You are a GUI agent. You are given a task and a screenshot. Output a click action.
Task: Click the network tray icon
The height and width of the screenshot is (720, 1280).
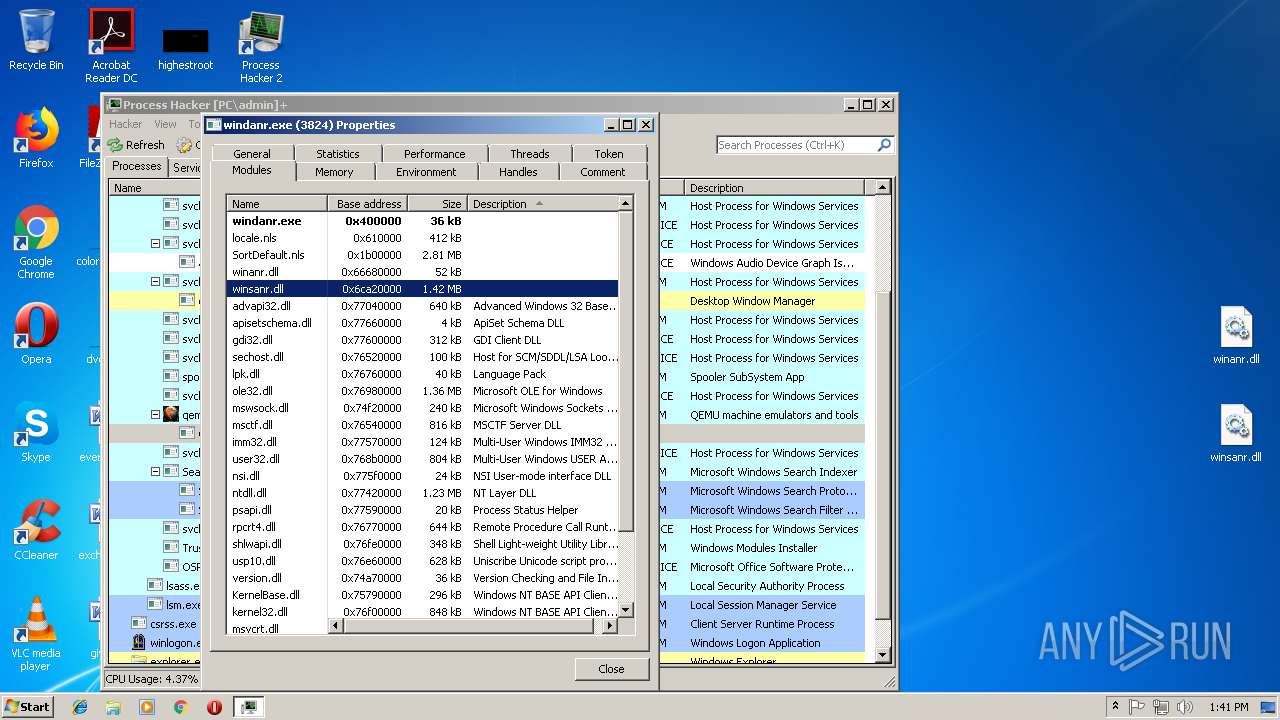pos(1161,707)
